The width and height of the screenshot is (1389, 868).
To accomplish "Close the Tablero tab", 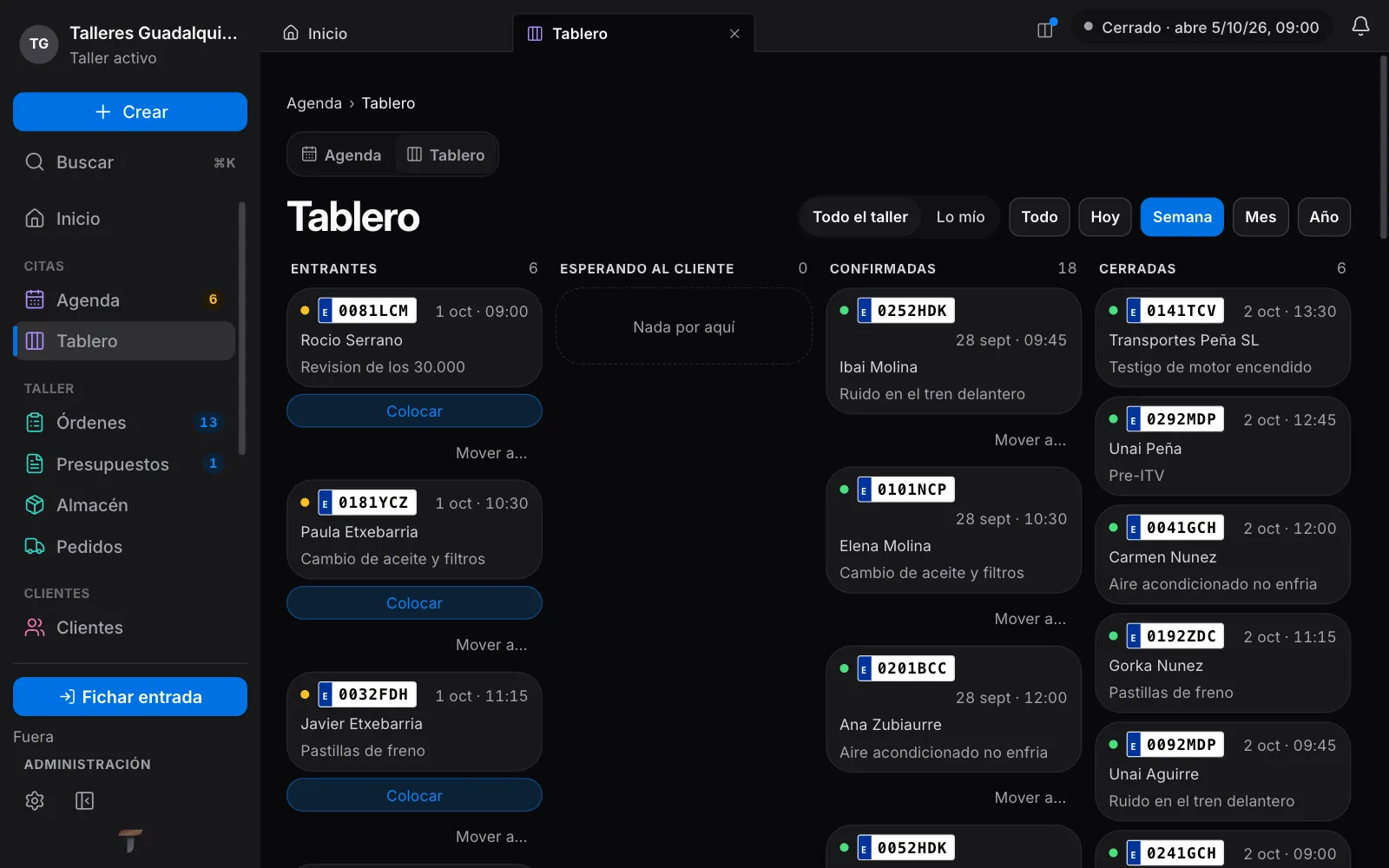I will pos(734,34).
